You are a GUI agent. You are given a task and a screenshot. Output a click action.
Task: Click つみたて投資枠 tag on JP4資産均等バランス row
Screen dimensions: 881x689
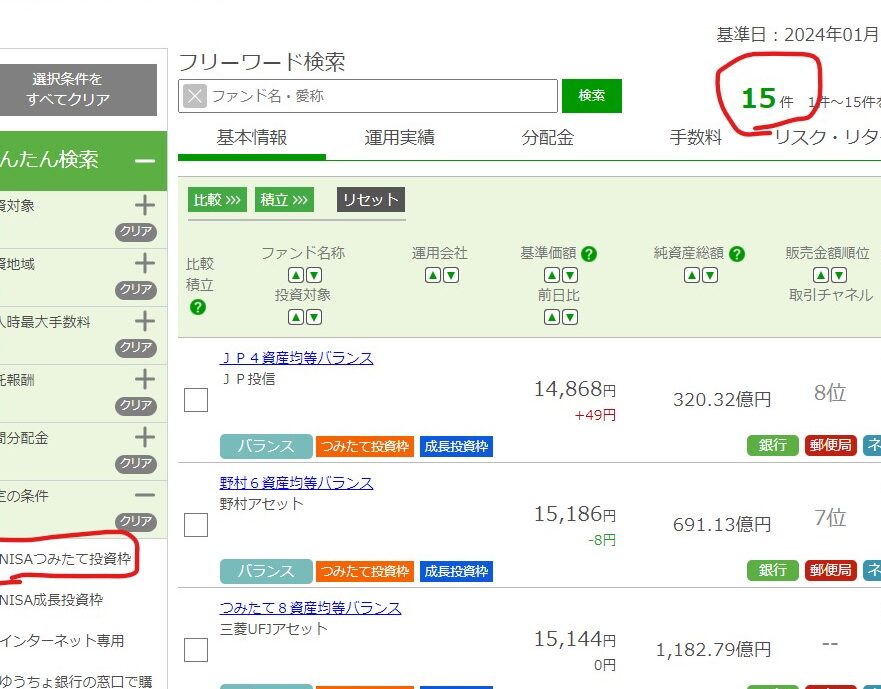click(x=365, y=446)
